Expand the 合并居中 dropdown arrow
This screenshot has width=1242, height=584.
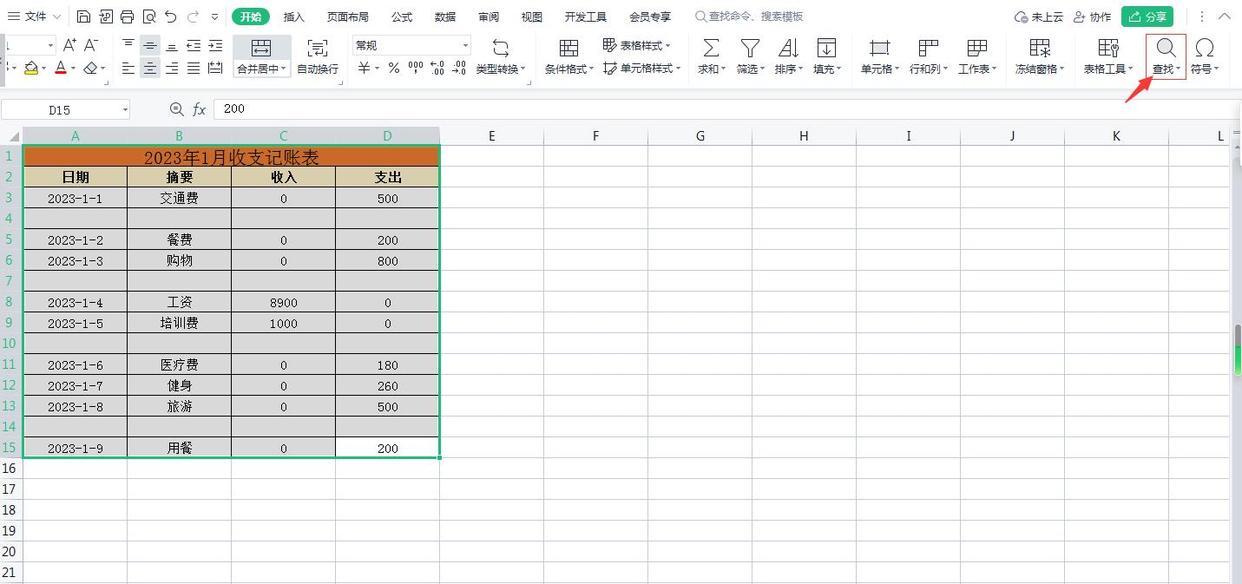284,69
